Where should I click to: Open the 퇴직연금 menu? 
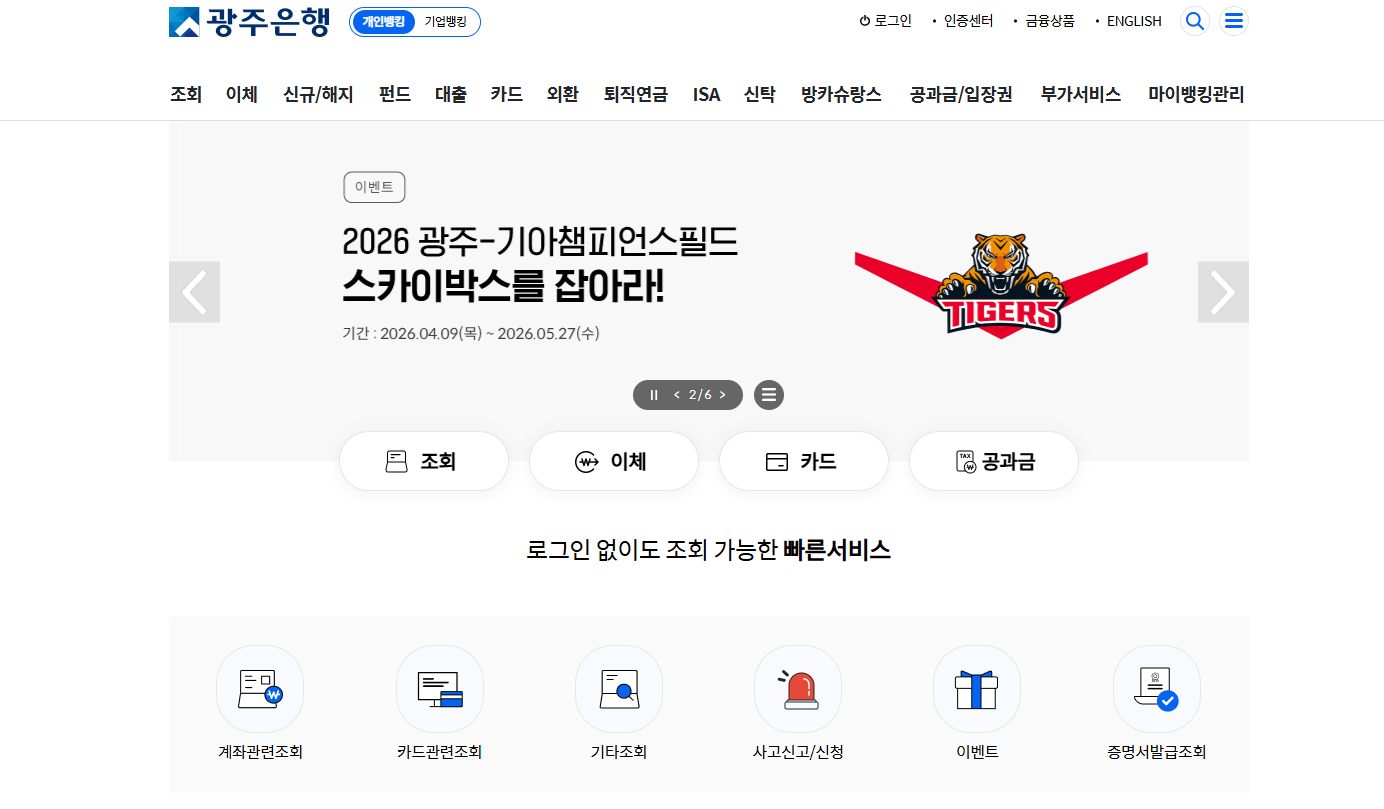coord(636,95)
